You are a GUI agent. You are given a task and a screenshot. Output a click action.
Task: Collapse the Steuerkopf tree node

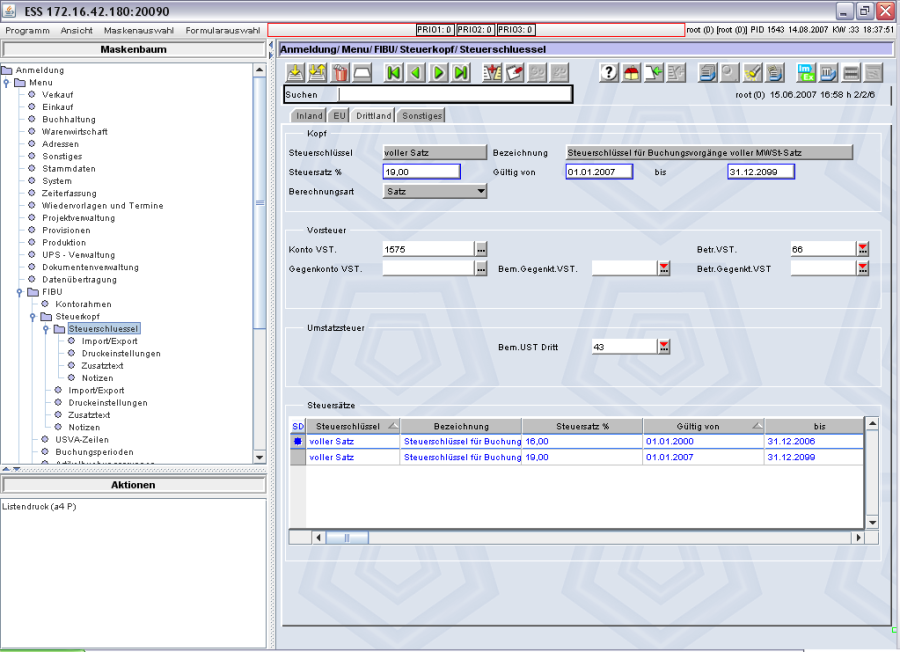tap(33, 317)
